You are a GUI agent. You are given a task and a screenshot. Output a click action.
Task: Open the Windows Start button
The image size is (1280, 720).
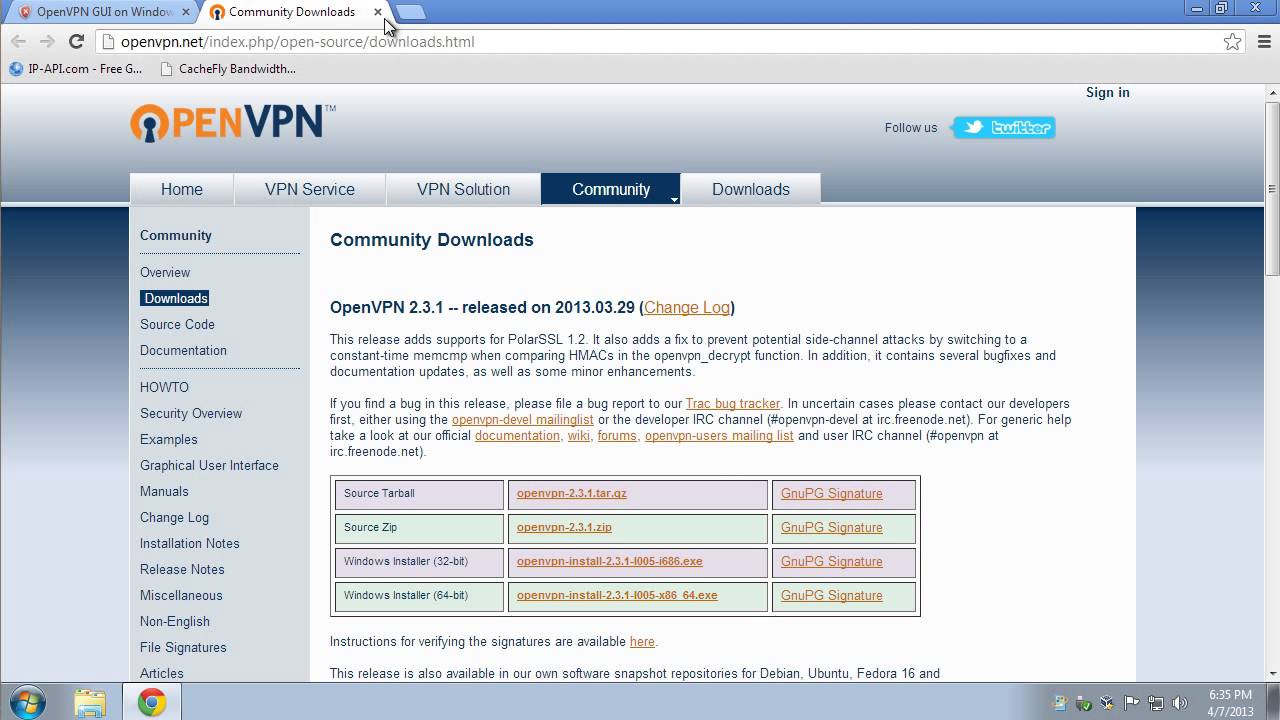(x=27, y=702)
